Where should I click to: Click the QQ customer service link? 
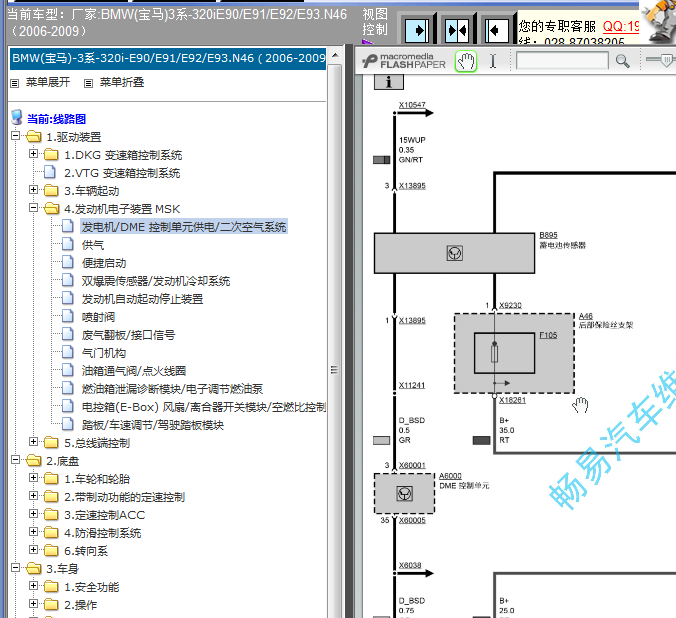pyautogui.click(x=620, y=26)
